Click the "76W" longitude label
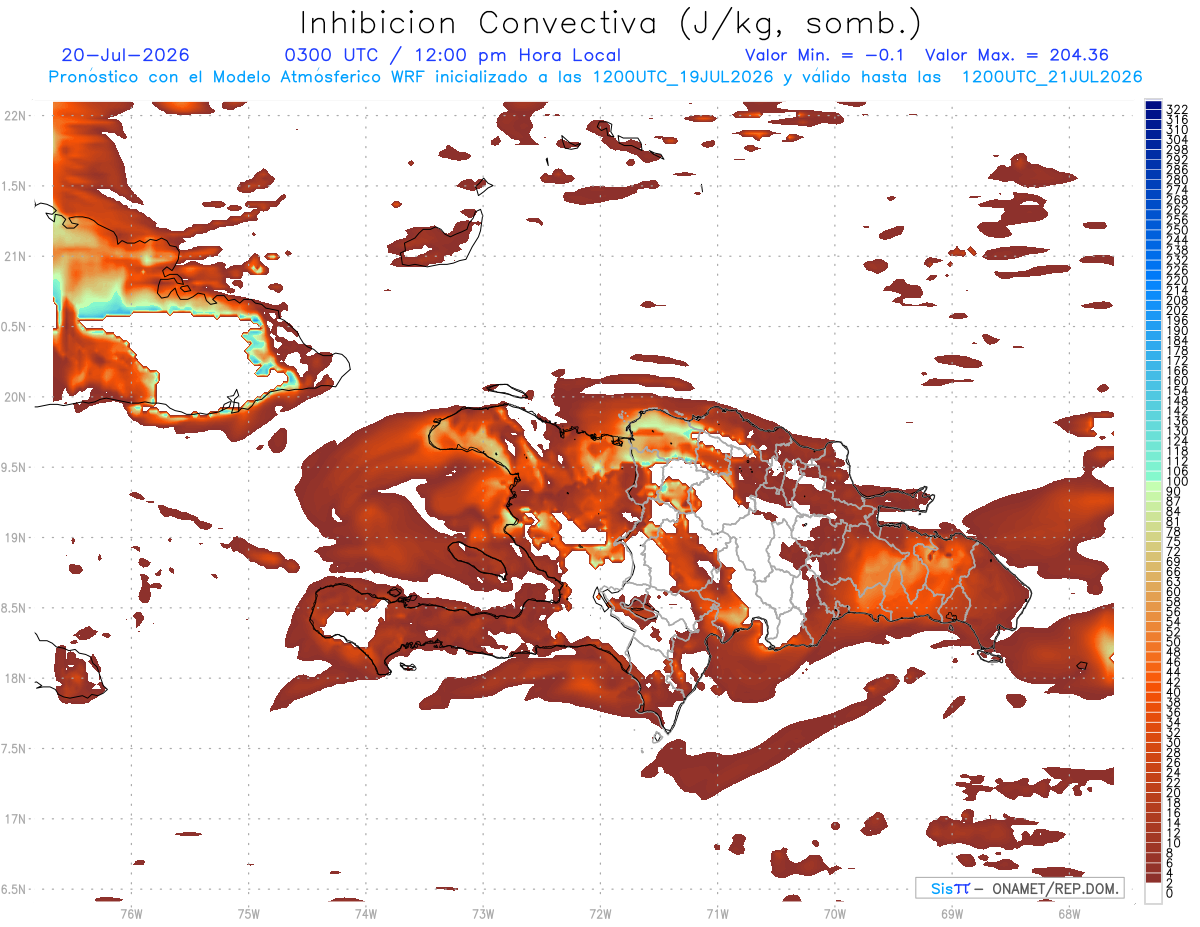Image resolution: width=1200 pixels, height=927 pixels. point(131,913)
